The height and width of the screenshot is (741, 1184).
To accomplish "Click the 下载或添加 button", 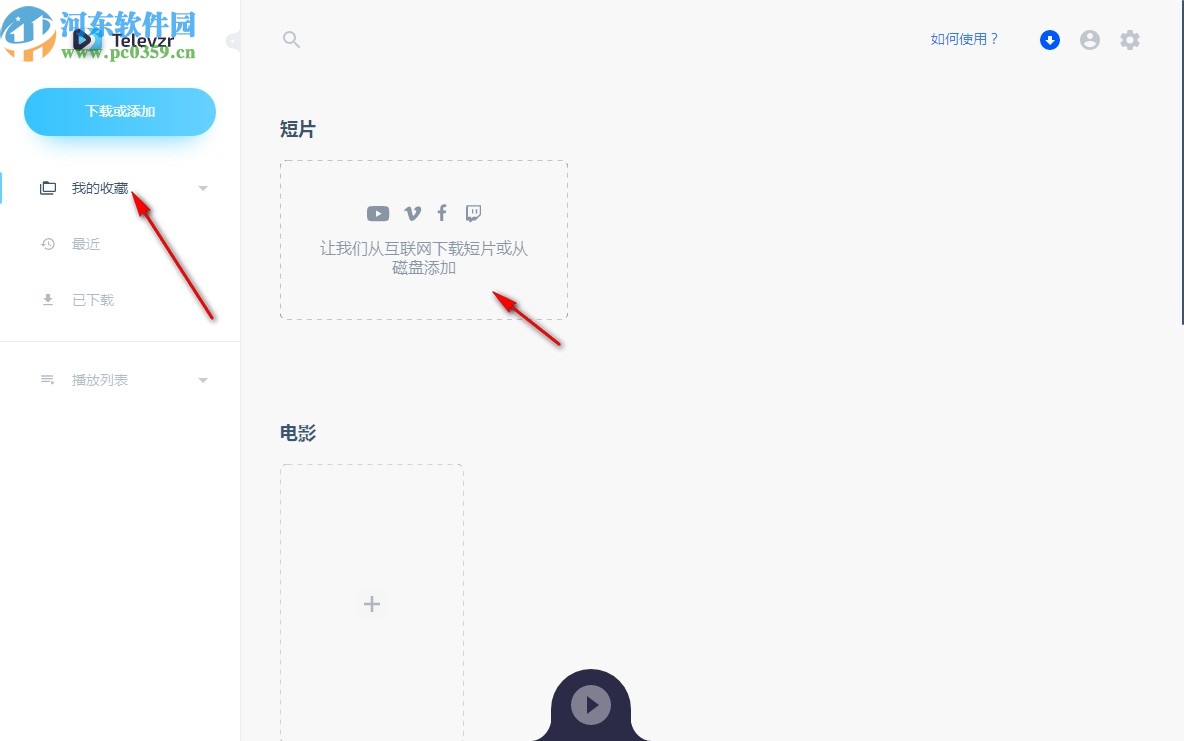I will click(x=120, y=112).
